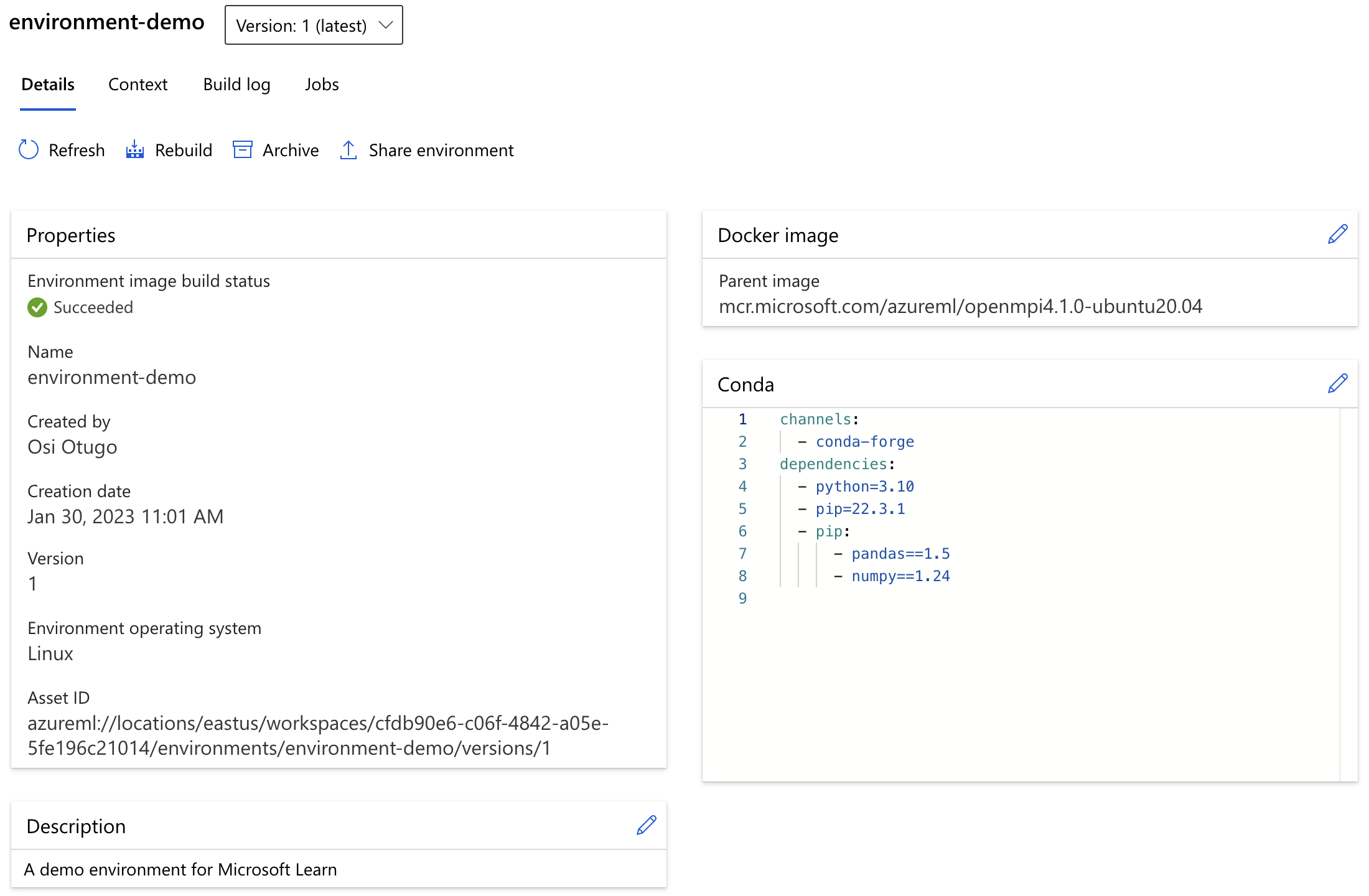This screenshot has width=1369, height=896.
Task: Click the Rebuild icon for environment
Action: (x=134, y=149)
